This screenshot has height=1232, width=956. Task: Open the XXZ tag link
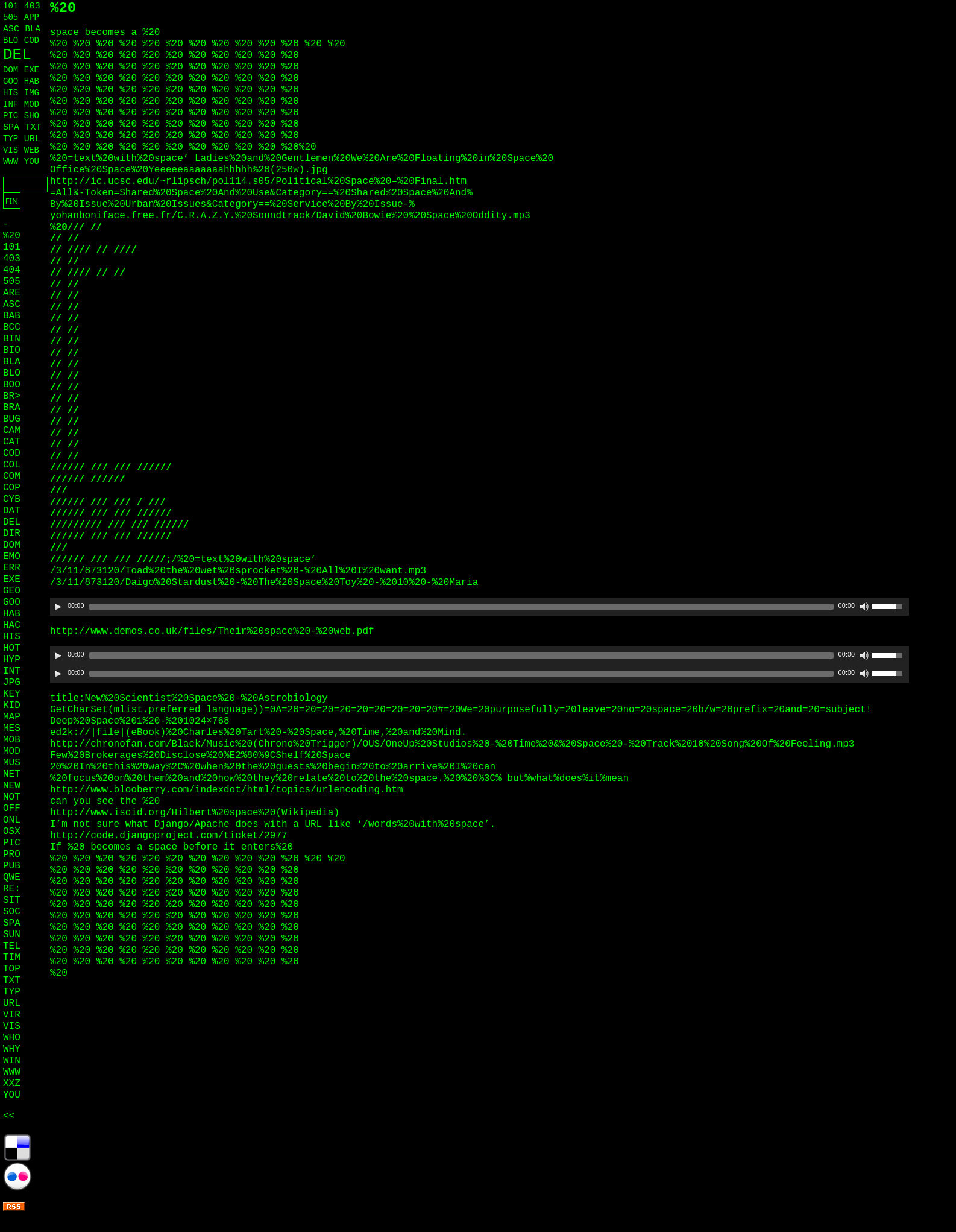pos(11,1084)
